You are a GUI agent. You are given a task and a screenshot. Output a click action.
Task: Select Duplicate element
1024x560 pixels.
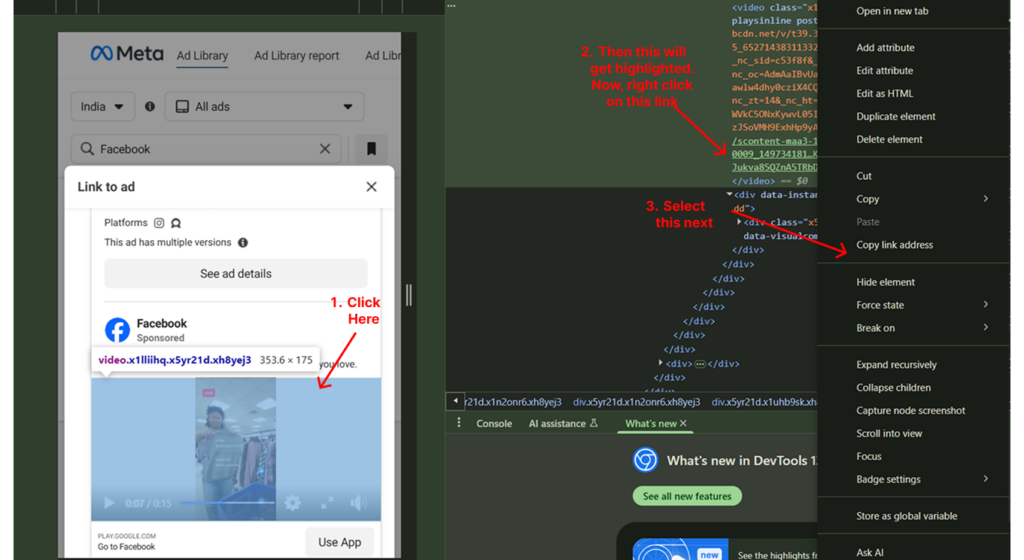pyautogui.click(x=895, y=116)
